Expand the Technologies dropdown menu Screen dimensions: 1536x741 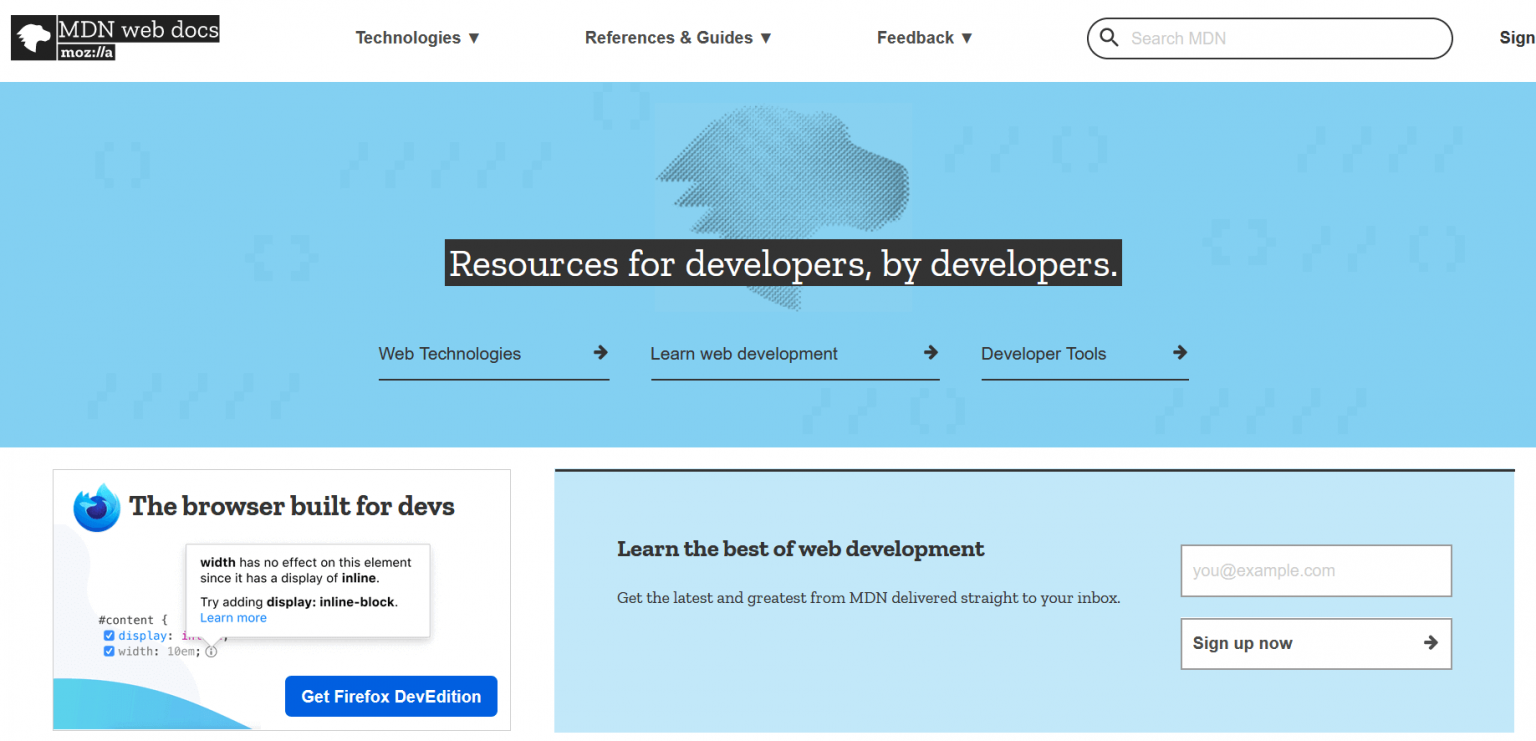point(418,38)
